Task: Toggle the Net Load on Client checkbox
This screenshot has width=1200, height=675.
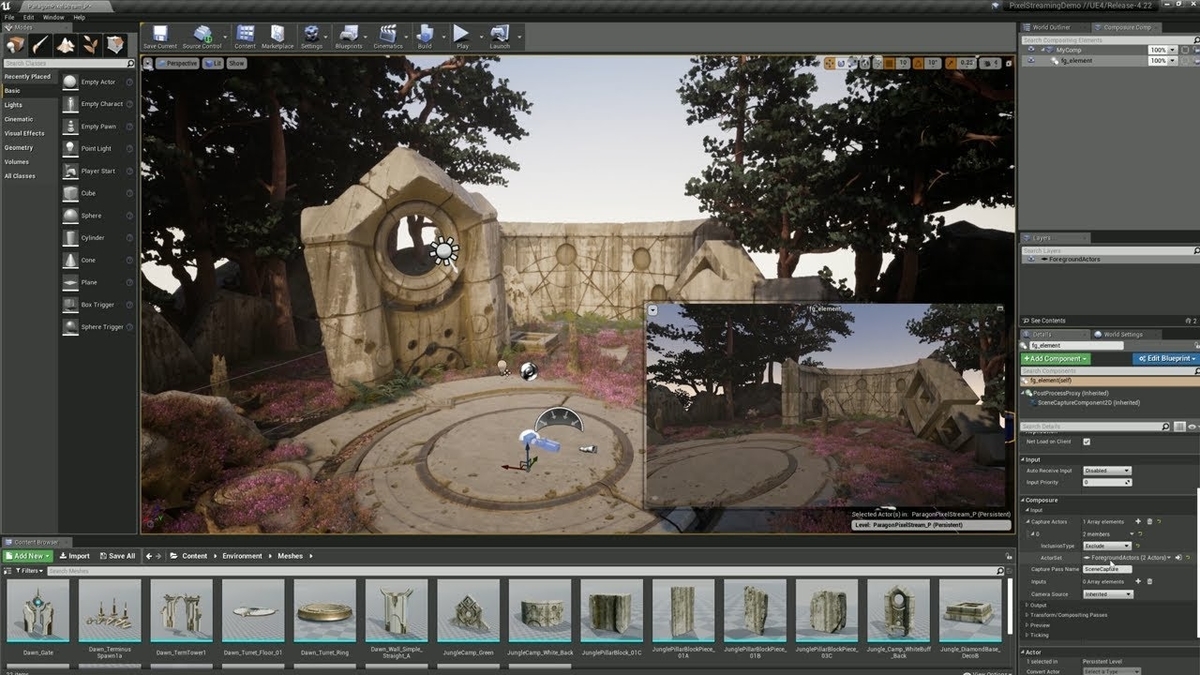Action: (x=1086, y=441)
